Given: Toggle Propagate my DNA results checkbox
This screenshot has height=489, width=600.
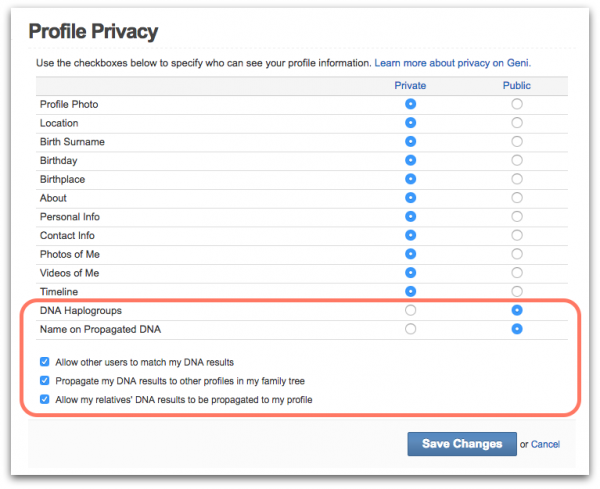Looking at the screenshot, I should 44,380.
